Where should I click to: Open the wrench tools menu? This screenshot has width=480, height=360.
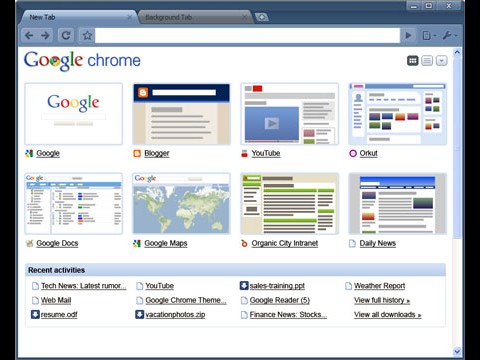(449, 35)
